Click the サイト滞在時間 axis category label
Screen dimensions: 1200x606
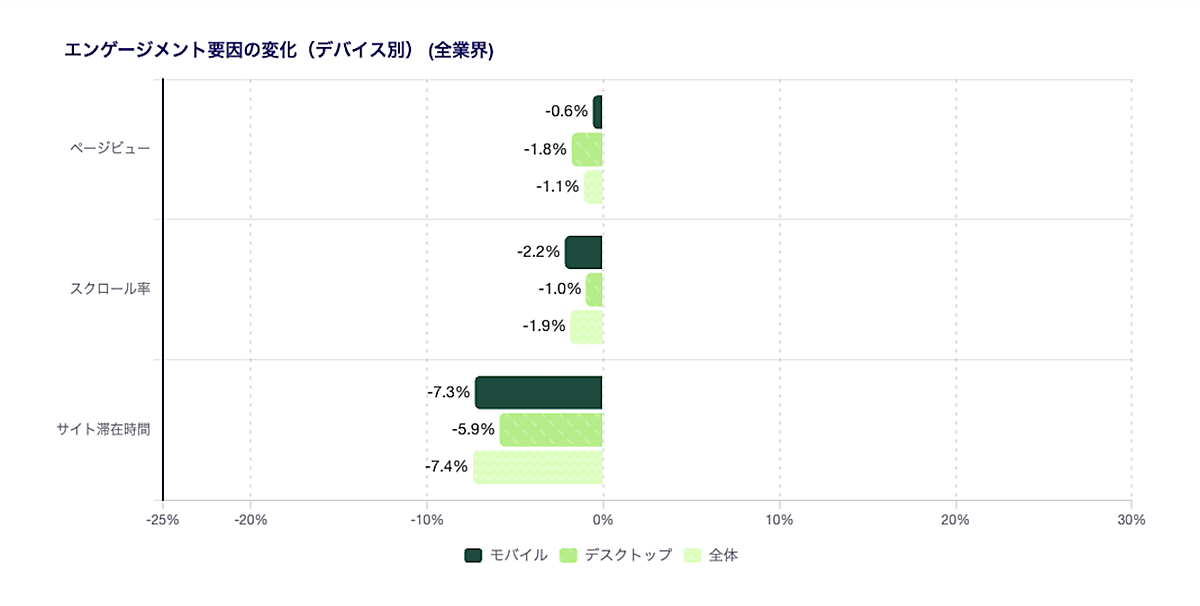click(x=104, y=429)
